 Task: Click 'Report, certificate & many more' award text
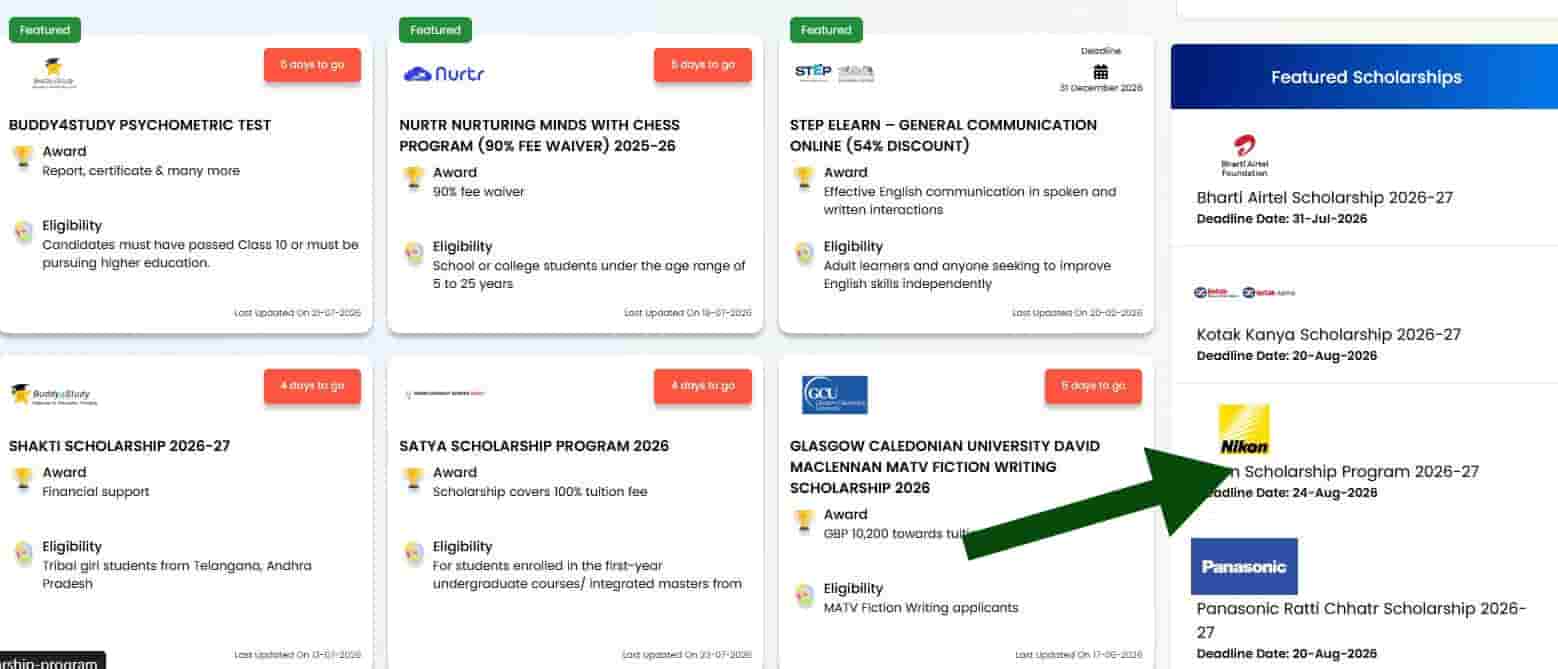pos(141,171)
